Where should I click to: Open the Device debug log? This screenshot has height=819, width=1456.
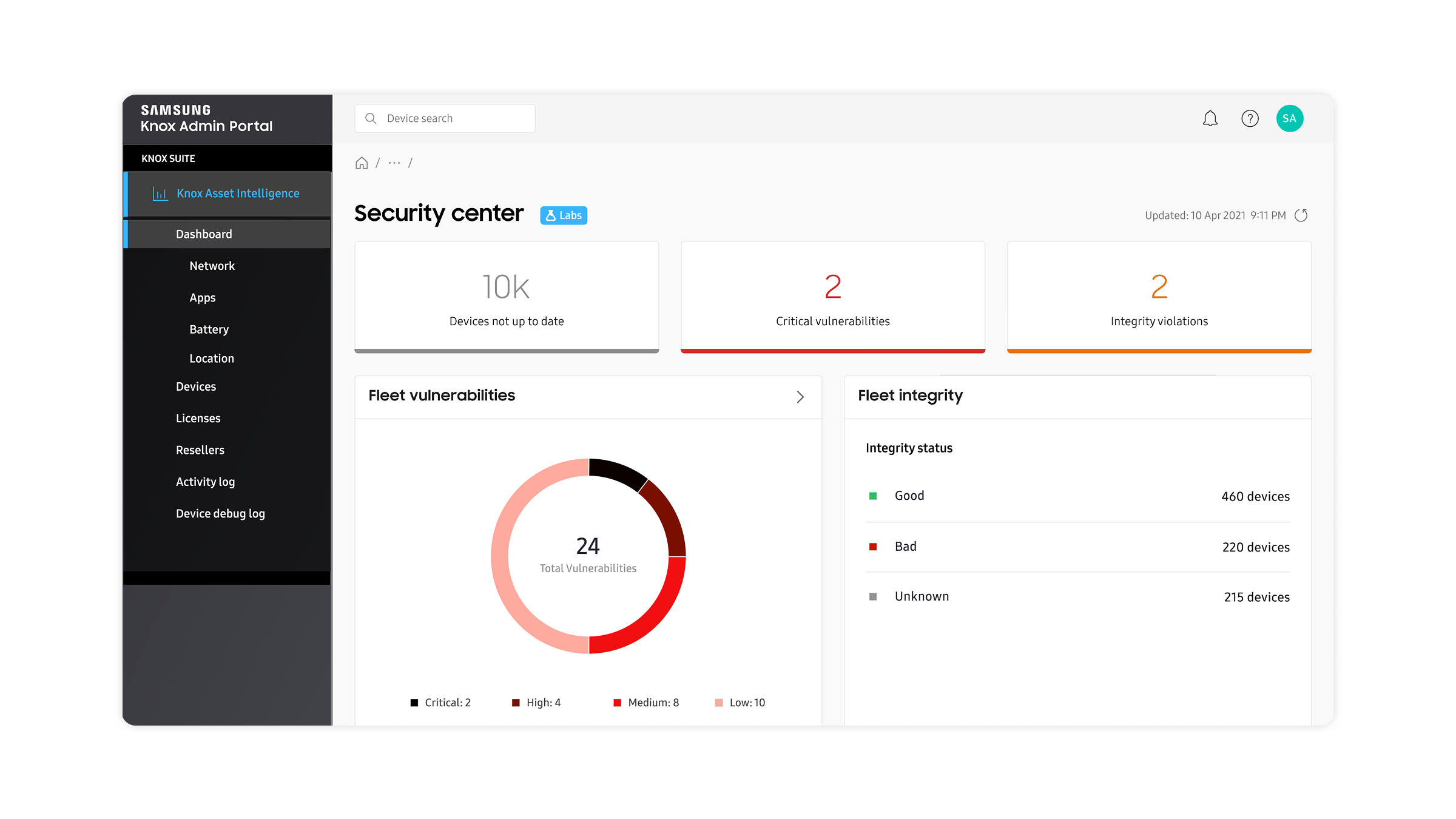(x=220, y=513)
